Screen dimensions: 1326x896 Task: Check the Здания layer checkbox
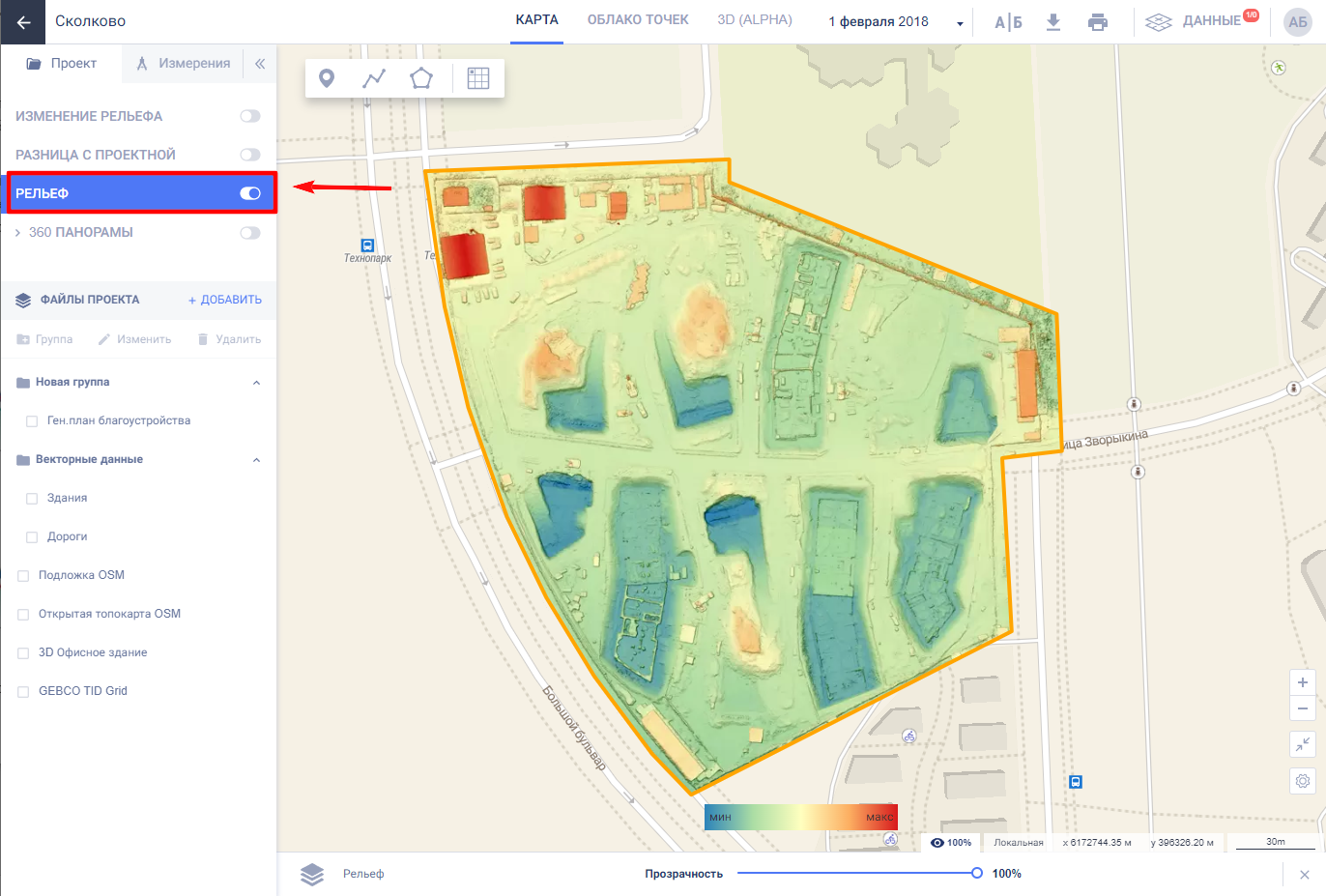pyautogui.click(x=32, y=499)
